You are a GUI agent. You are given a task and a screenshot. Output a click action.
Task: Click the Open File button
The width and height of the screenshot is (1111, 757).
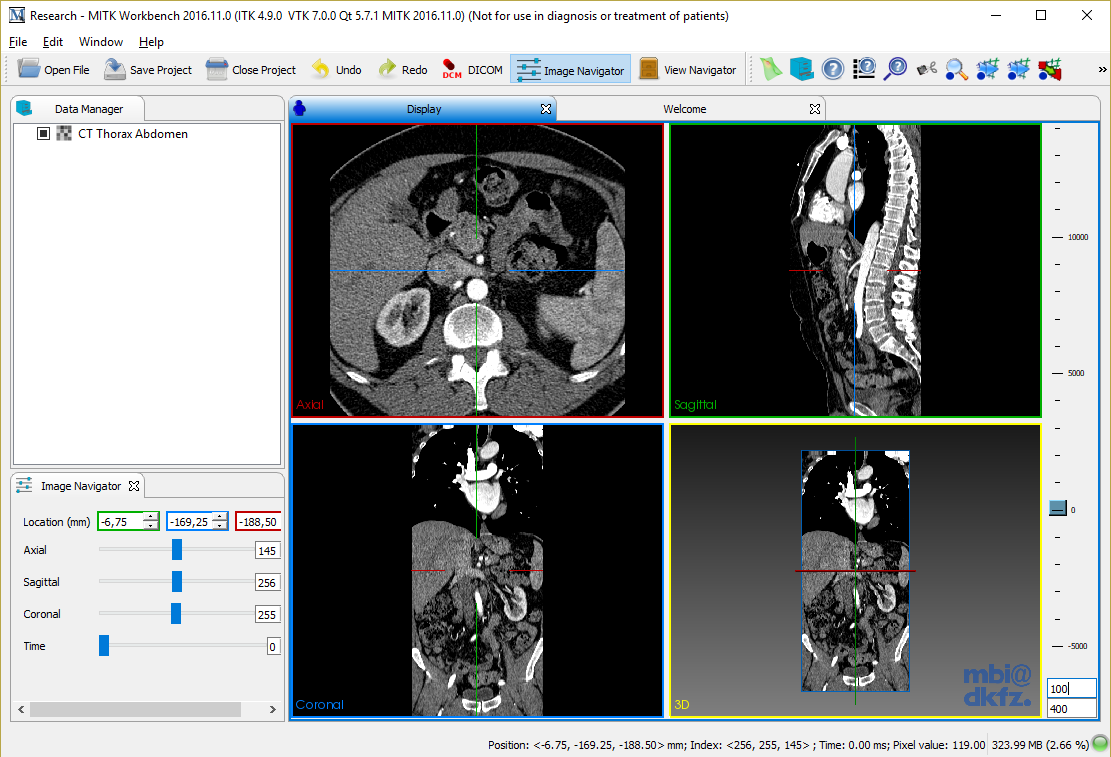click(x=54, y=70)
